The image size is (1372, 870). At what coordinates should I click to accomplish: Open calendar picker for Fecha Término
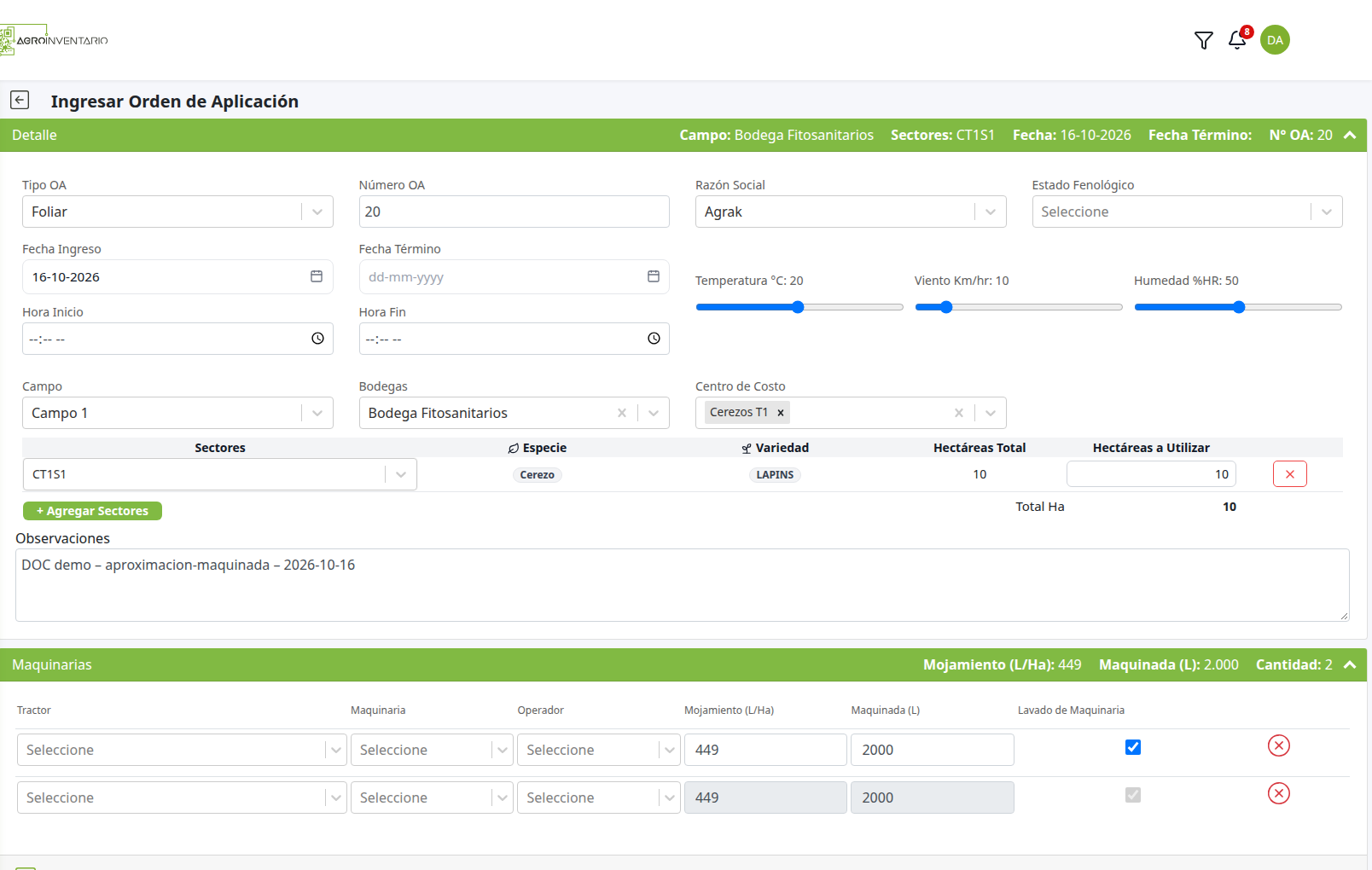point(654,276)
